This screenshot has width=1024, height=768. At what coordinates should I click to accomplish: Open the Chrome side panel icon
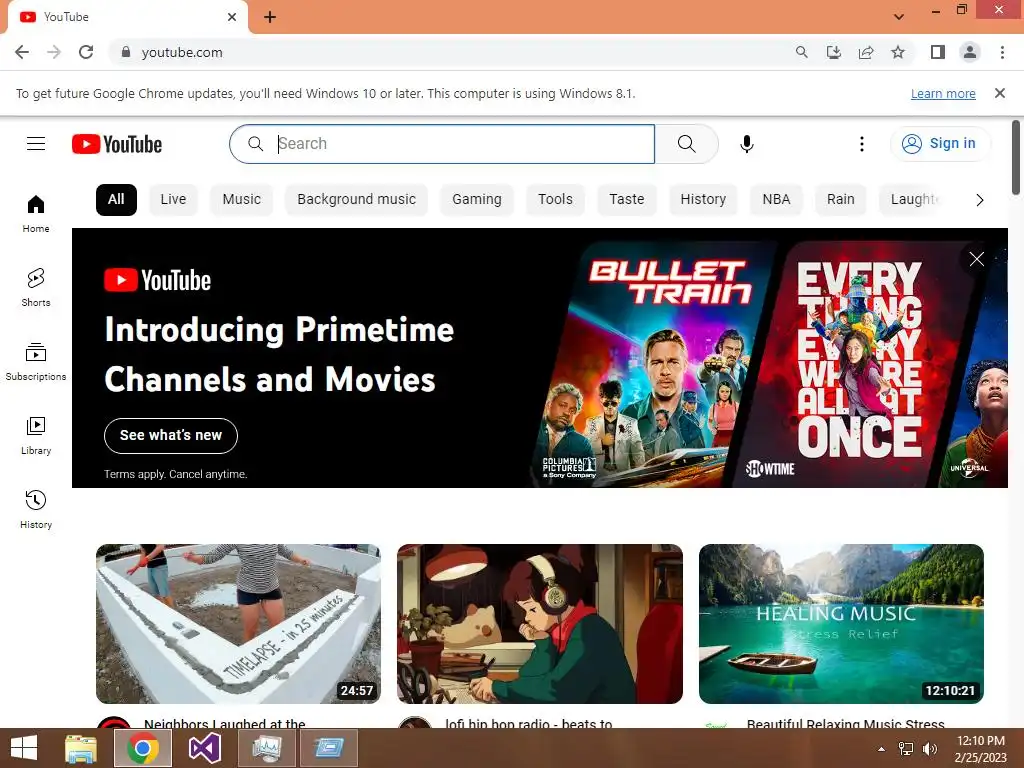coord(938,52)
